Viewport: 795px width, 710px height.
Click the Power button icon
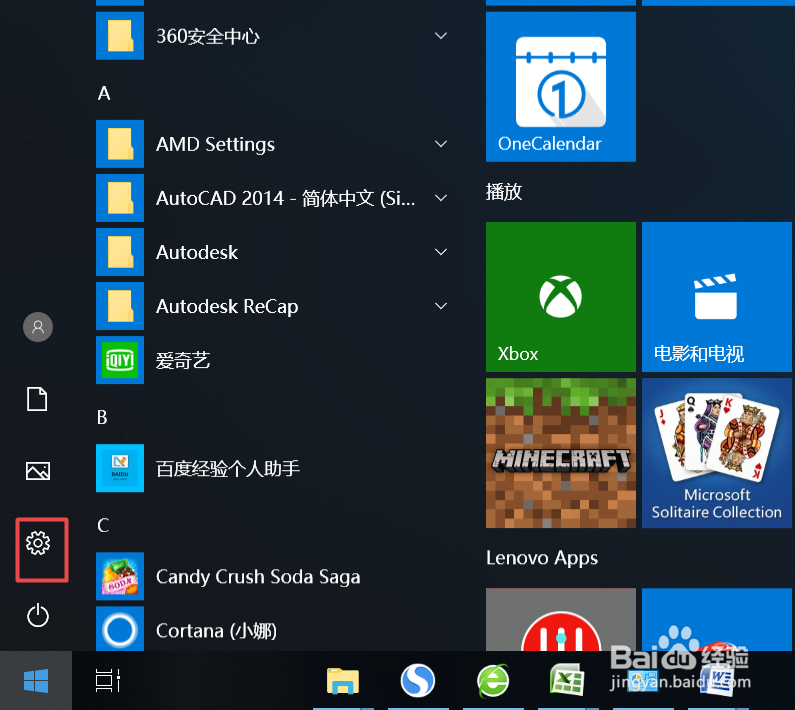click(38, 616)
